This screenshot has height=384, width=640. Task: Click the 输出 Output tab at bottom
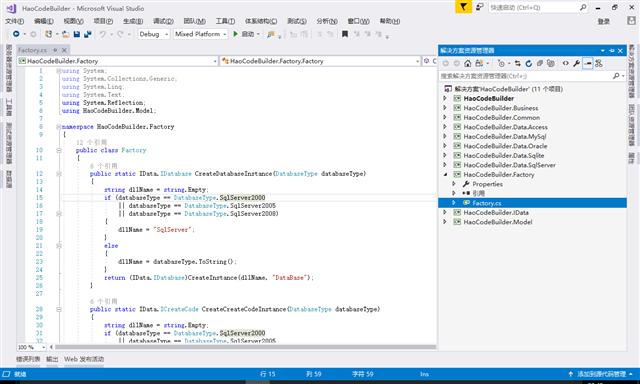pyautogui.click(x=52, y=359)
